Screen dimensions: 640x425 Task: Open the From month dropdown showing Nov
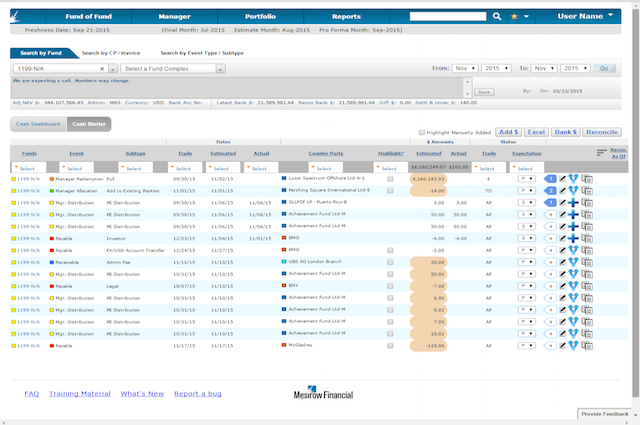pos(463,68)
